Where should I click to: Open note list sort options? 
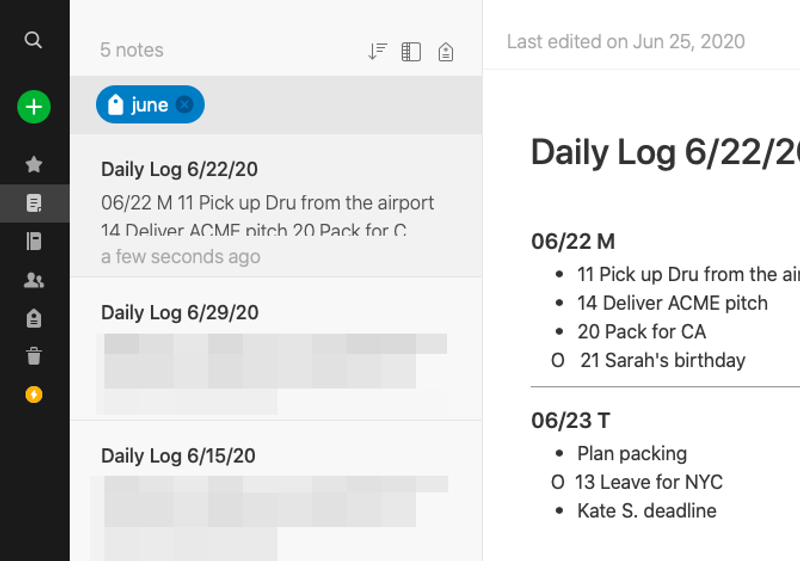pos(377,51)
